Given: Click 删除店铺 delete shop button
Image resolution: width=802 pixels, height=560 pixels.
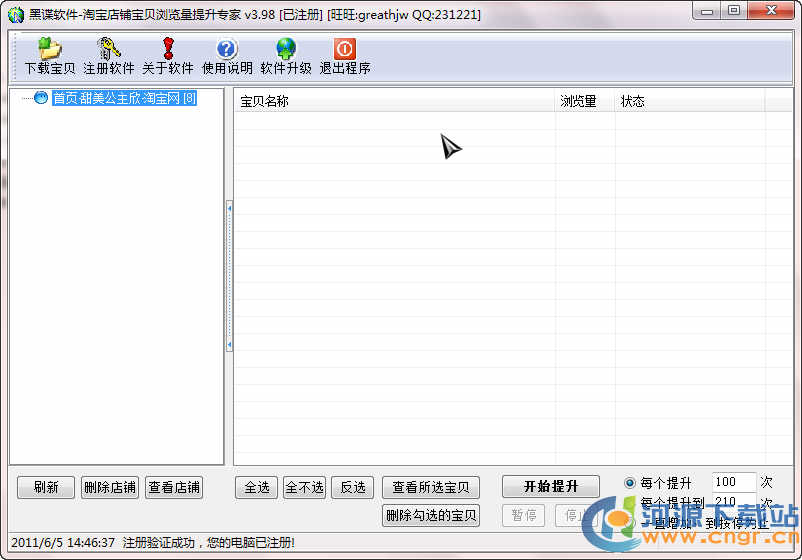Looking at the screenshot, I should tap(110, 487).
